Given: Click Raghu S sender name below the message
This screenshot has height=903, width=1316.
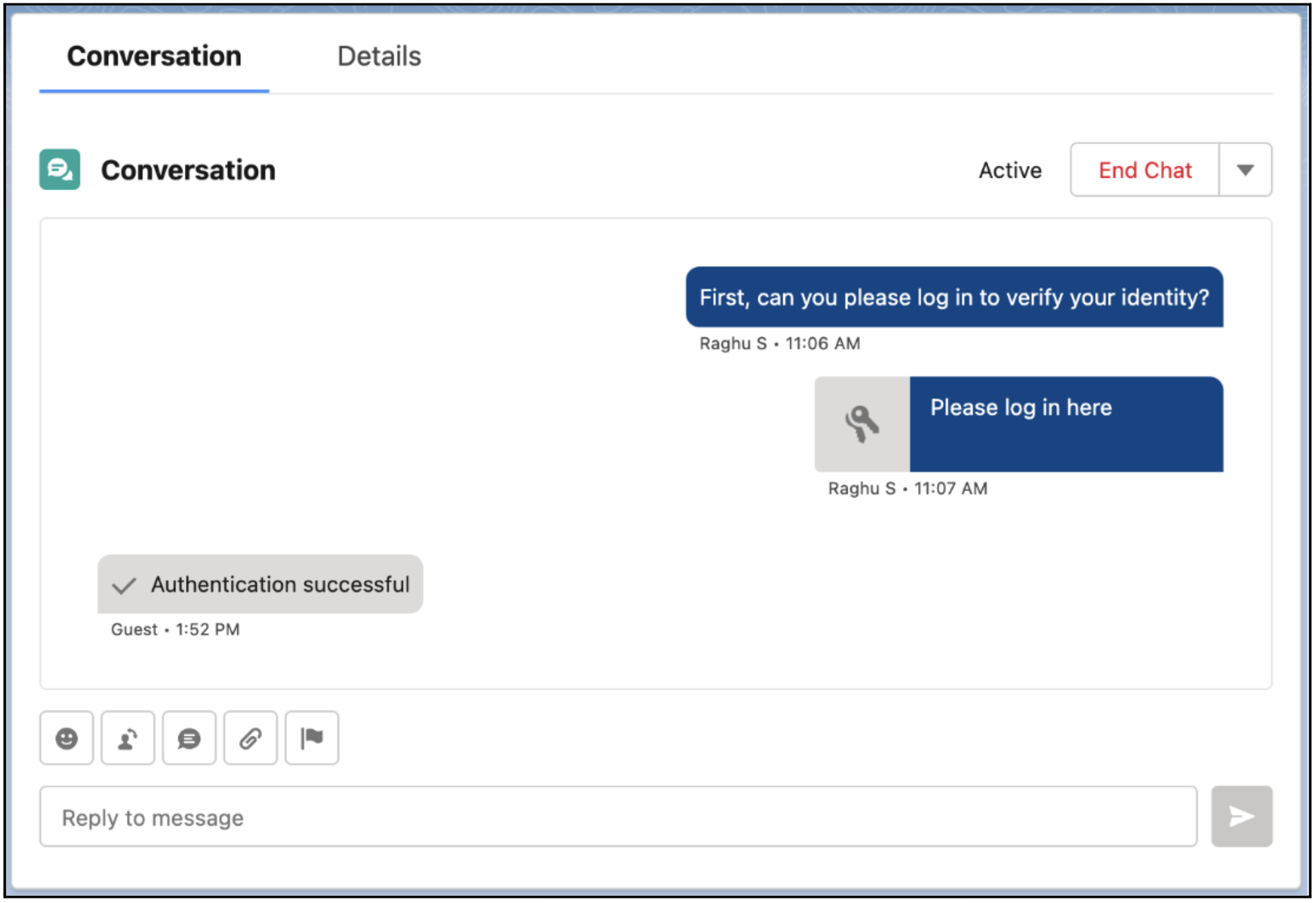Looking at the screenshot, I should pyautogui.click(x=731, y=343).
